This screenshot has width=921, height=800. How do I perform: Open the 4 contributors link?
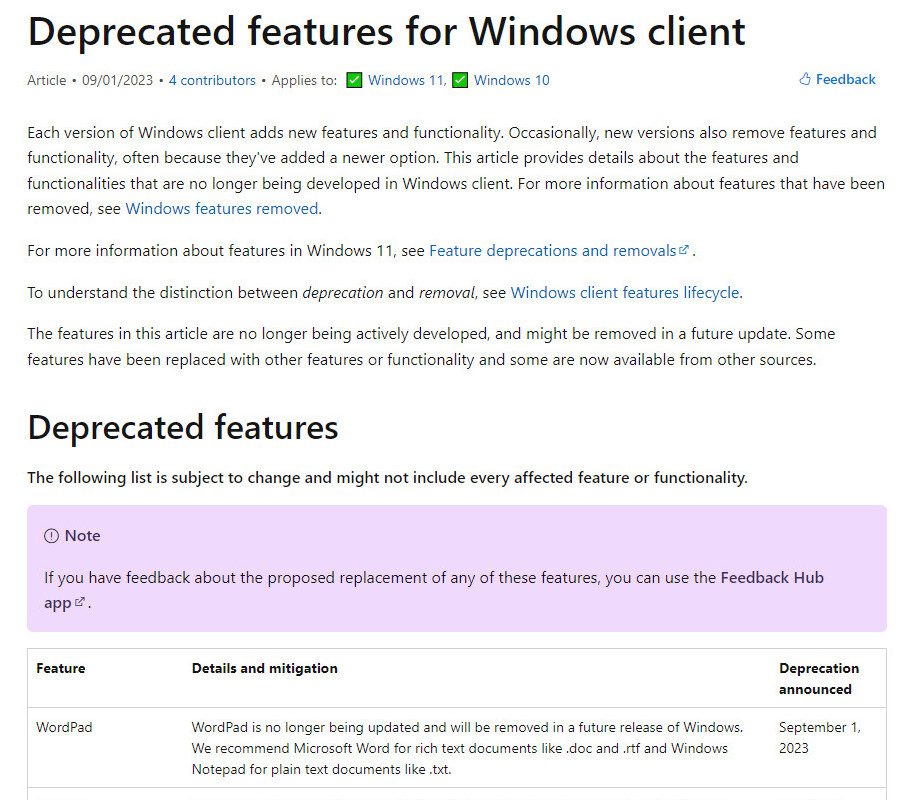pos(212,80)
